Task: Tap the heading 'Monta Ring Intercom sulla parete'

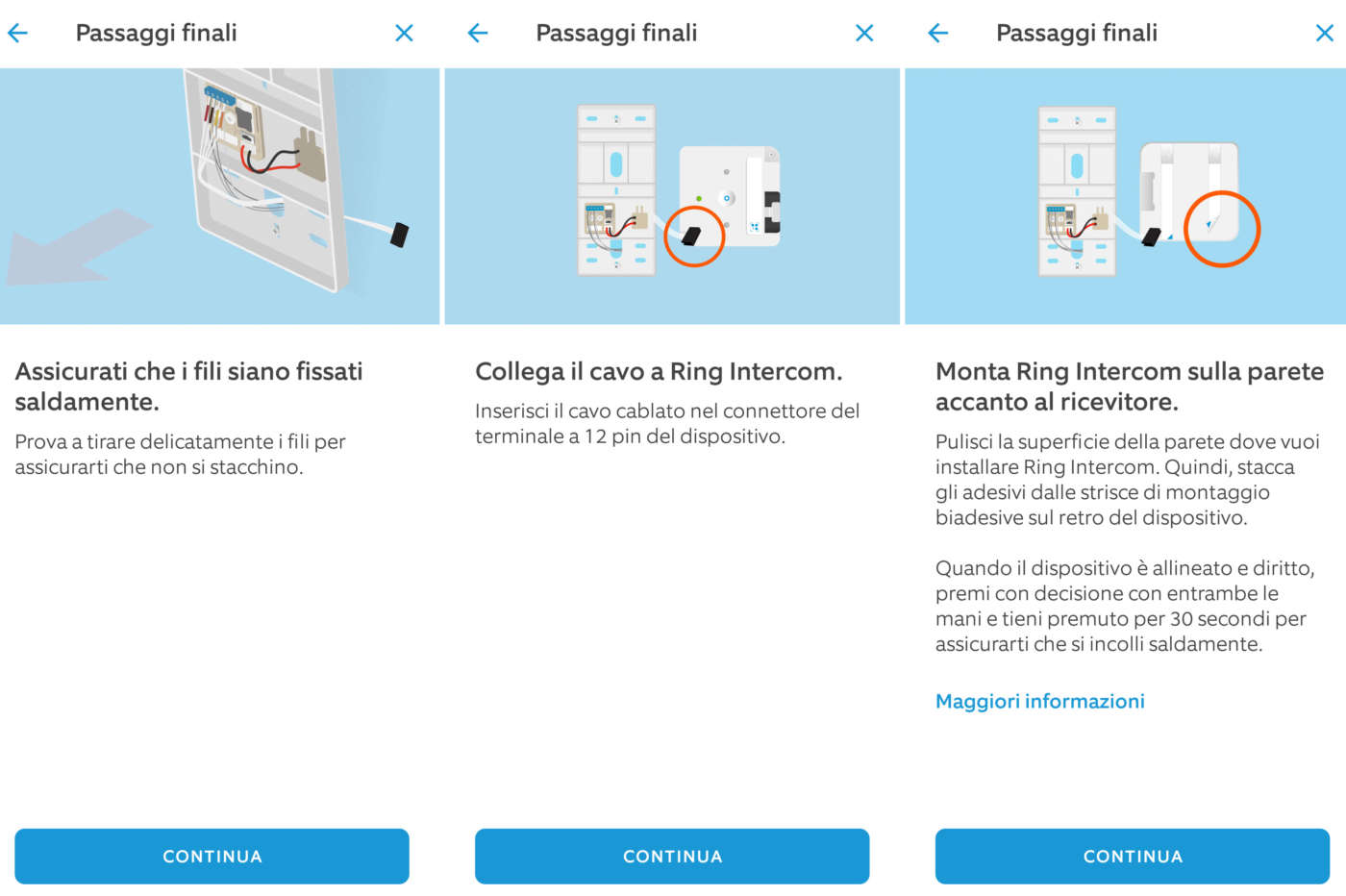Action: [1129, 386]
